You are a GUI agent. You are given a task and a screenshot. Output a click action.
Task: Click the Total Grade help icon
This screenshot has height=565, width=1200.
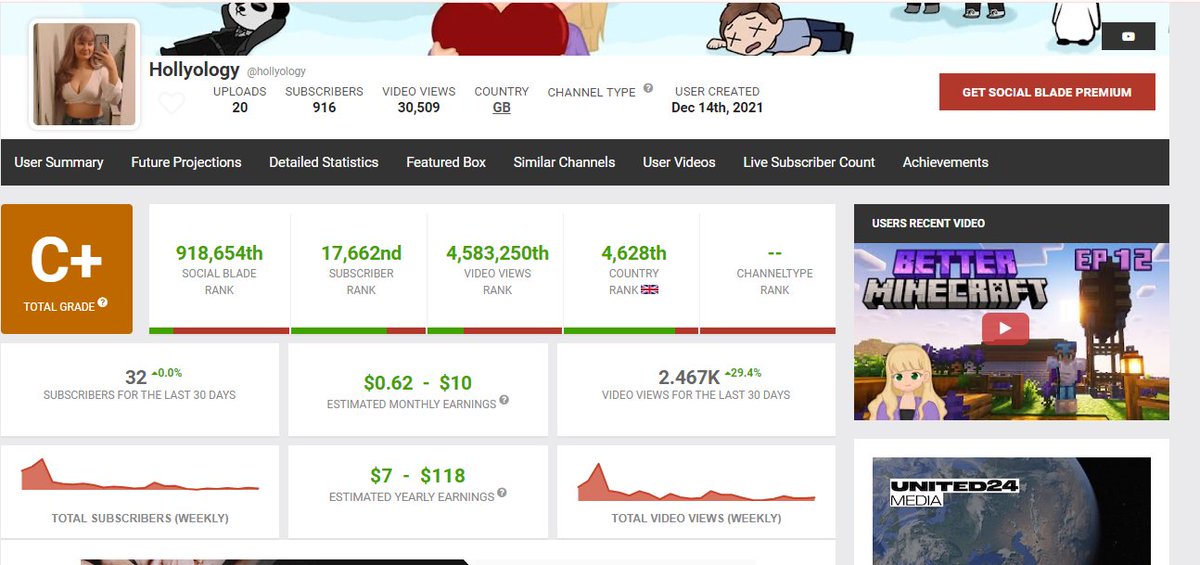pos(103,303)
